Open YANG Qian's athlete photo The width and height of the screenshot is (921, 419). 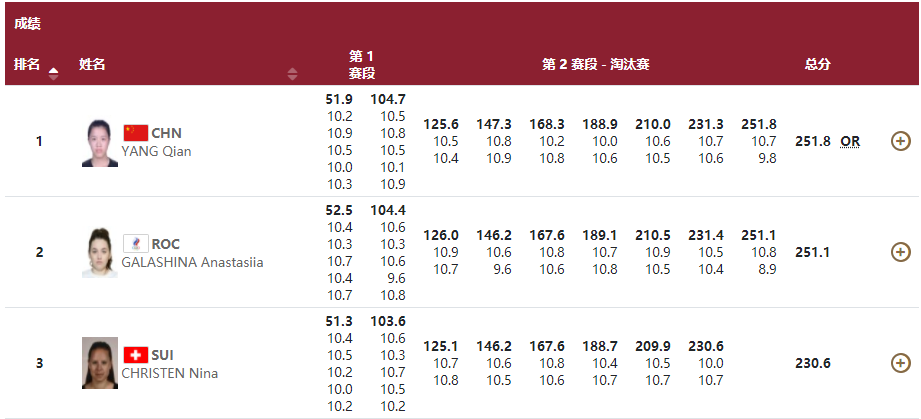(x=100, y=143)
